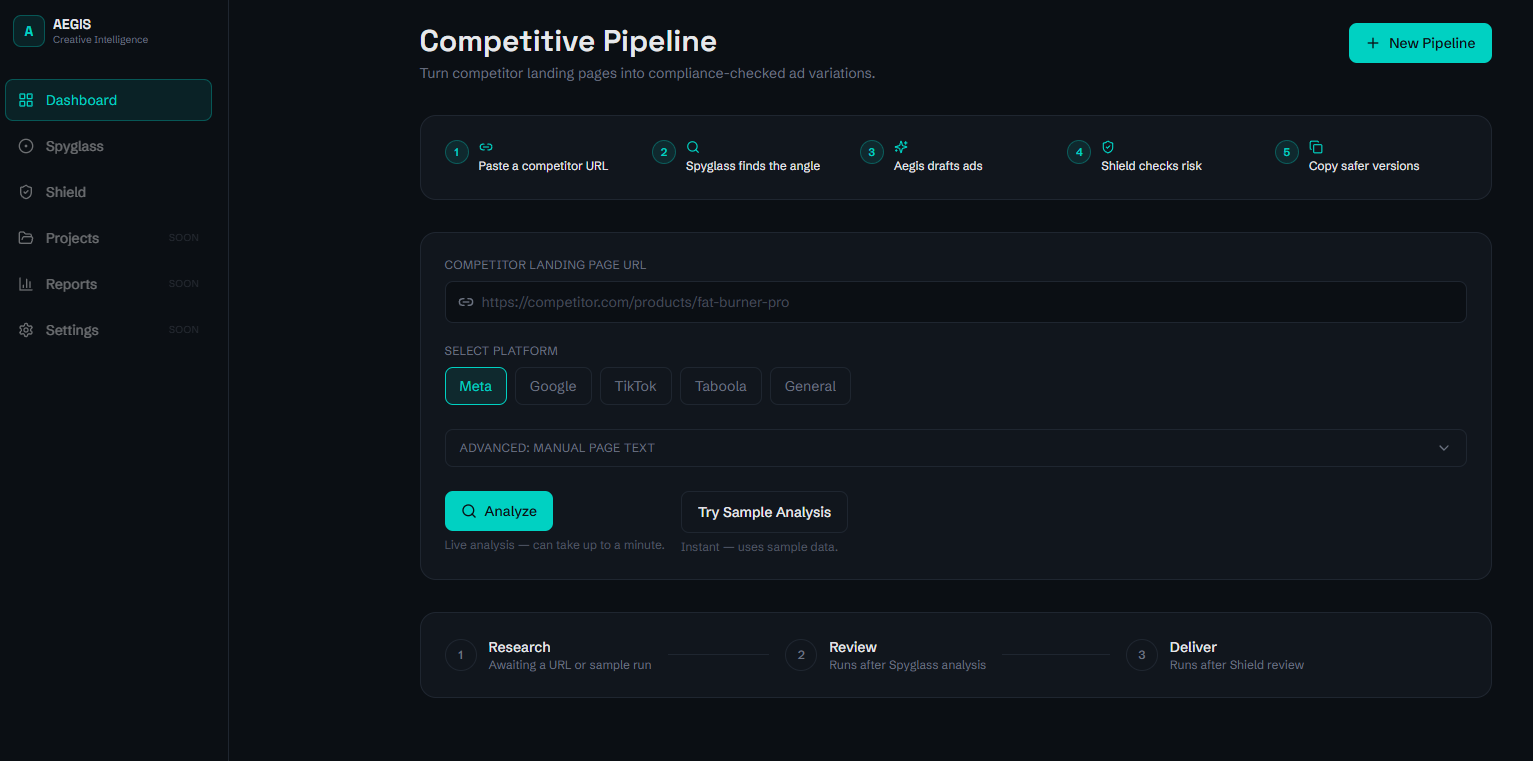Viewport: 1533px width, 761px height.
Task: Click the Settings gear icon
Action: coord(26,330)
